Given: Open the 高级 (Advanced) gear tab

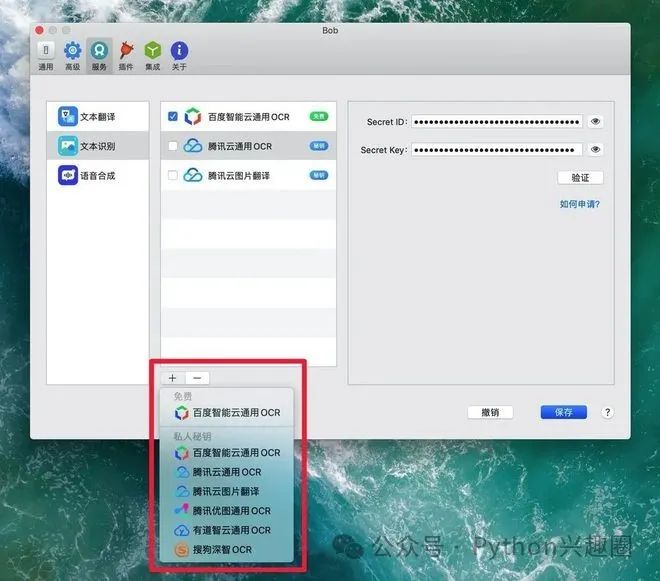Looking at the screenshot, I should click(x=72, y=56).
